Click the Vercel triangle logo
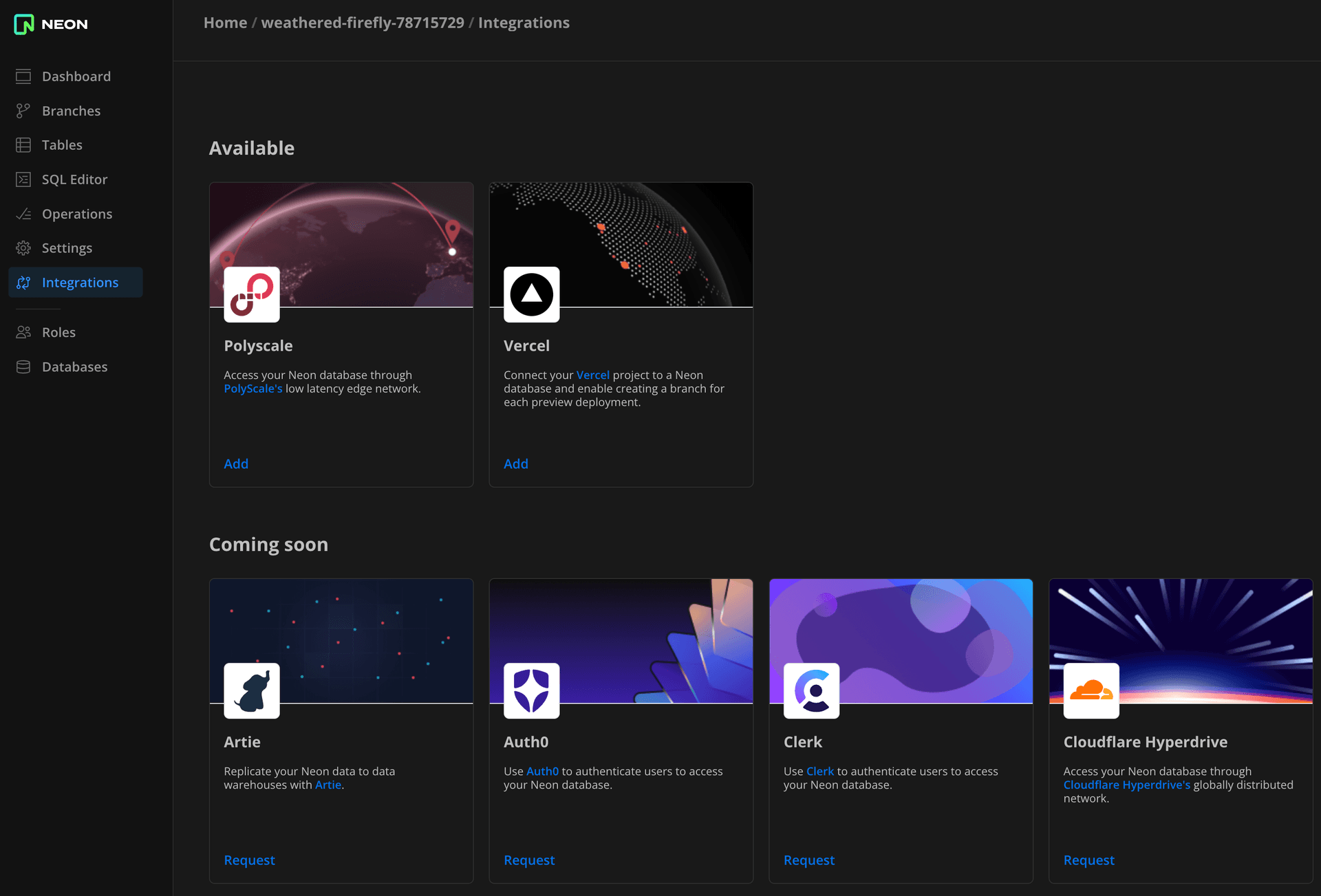Image resolution: width=1321 pixels, height=896 pixels. (531, 294)
